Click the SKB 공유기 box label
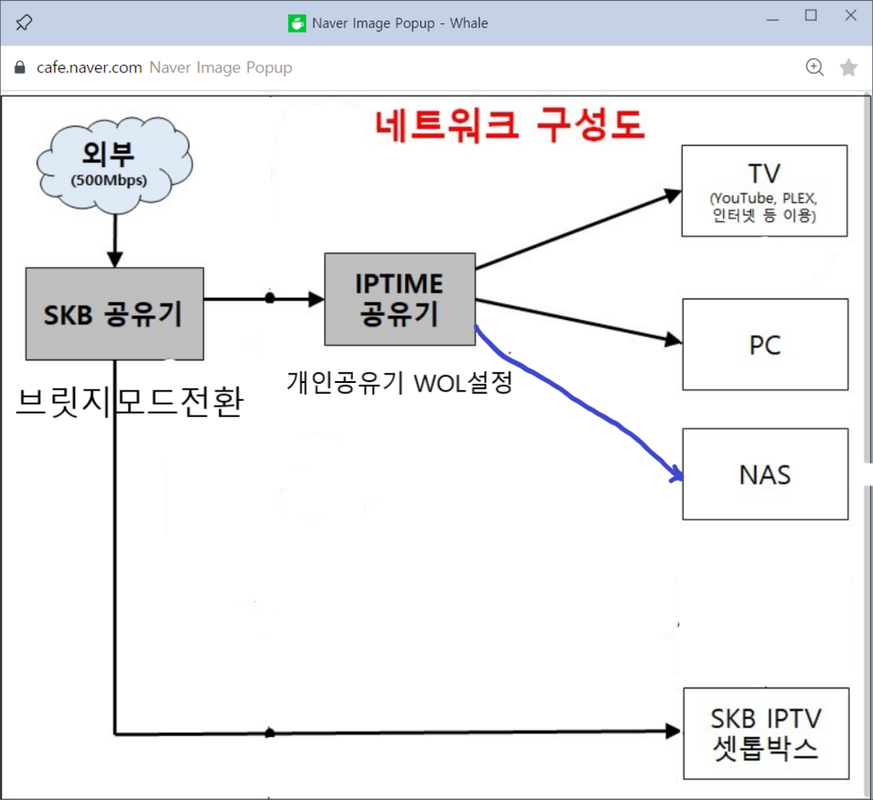The width and height of the screenshot is (873, 800). tap(113, 315)
